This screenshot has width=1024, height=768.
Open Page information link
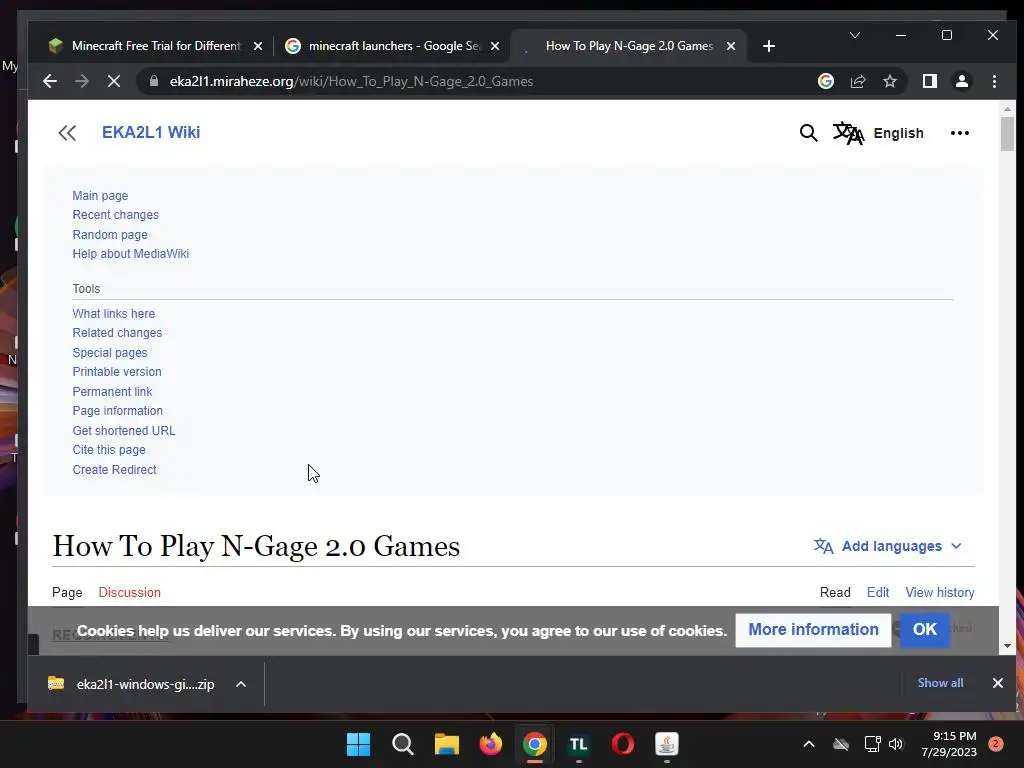(x=118, y=411)
